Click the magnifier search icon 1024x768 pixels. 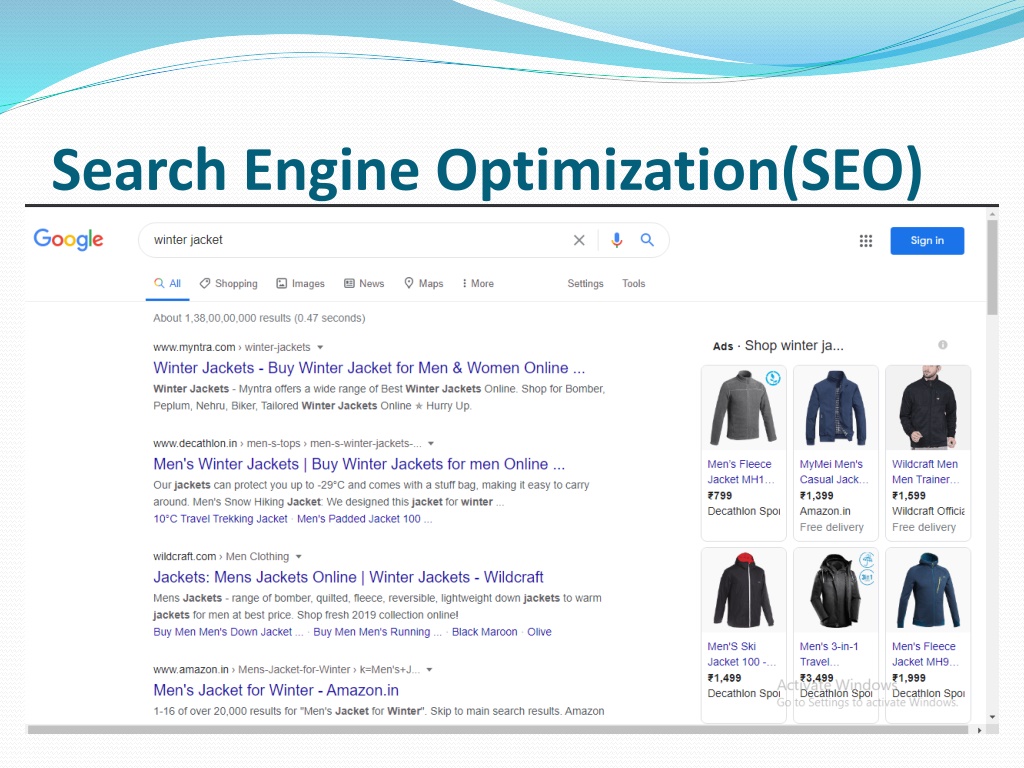click(647, 240)
